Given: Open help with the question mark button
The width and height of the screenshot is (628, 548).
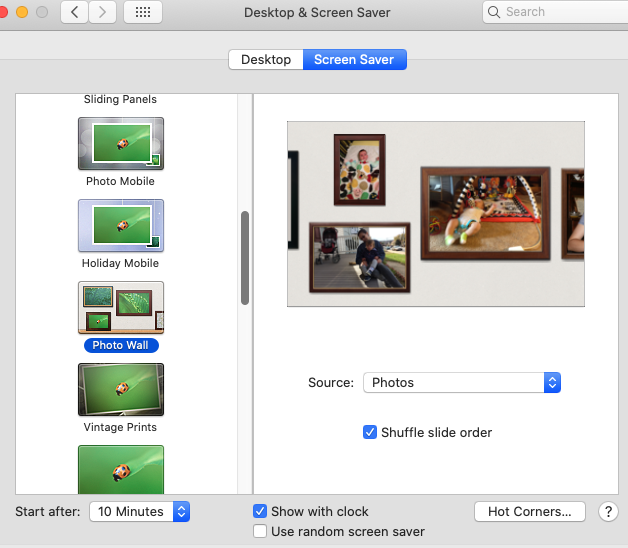Looking at the screenshot, I should (608, 512).
